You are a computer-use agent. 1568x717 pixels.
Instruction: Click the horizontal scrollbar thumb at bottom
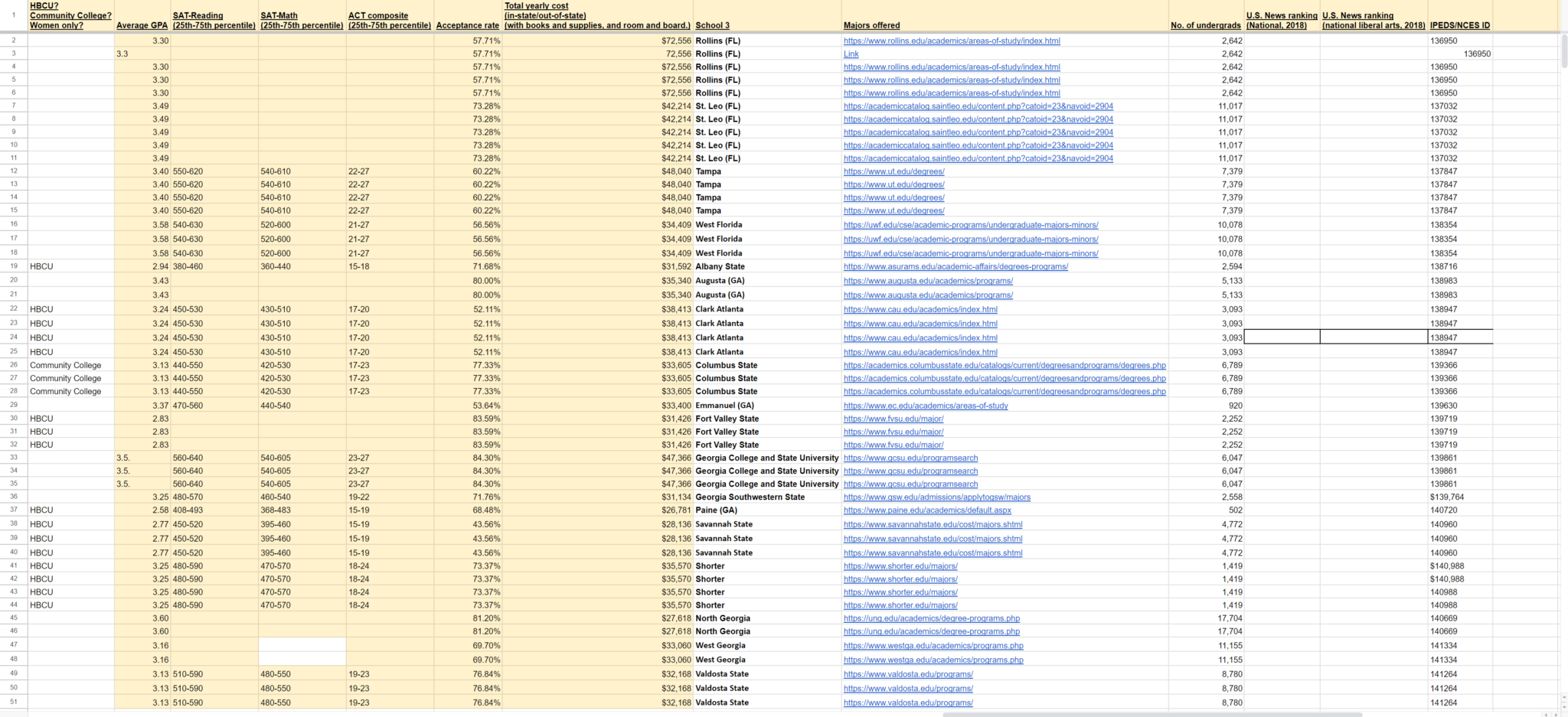[1152, 715]
